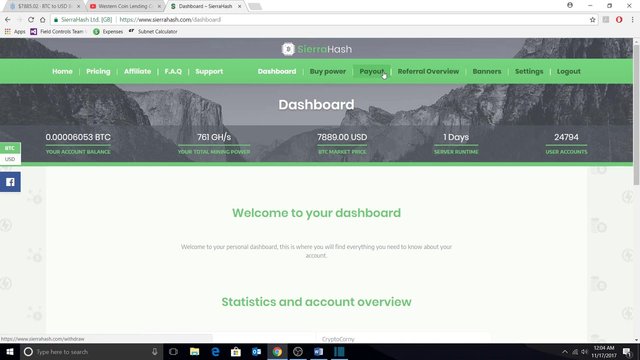Click the SierraHash logo icon

click(288, 49)
